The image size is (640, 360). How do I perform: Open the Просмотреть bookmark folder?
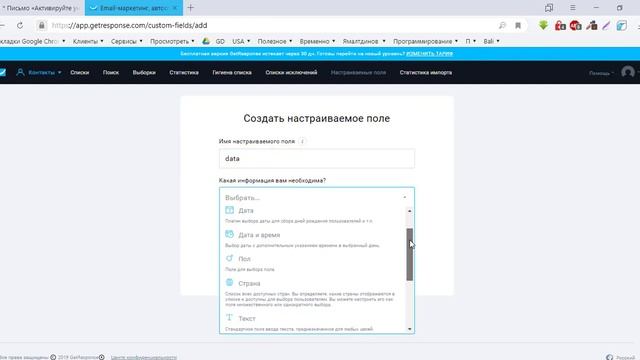pyautogui.click(x=172, y=41)
